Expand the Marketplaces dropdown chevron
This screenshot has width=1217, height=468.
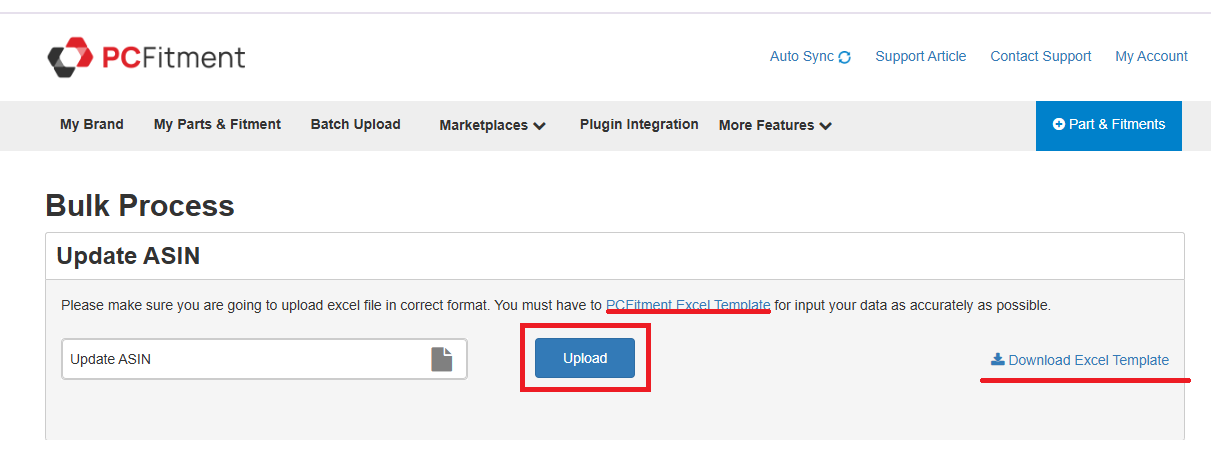(540, 126)
